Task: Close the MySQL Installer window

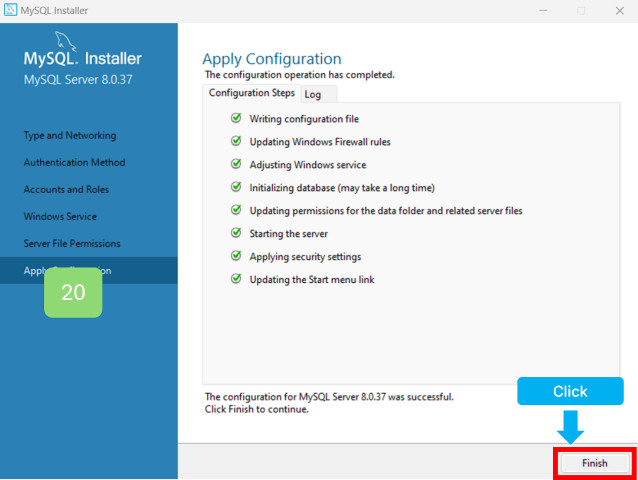Action: pos(619,11)
